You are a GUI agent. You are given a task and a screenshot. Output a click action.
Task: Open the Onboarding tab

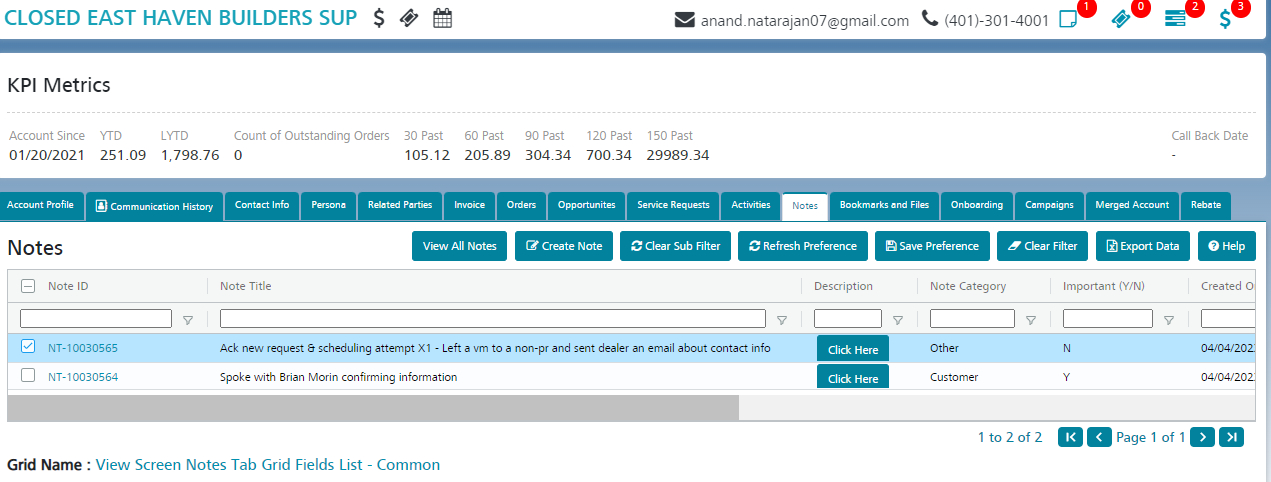pyautogui.click(x=977, y=205)
